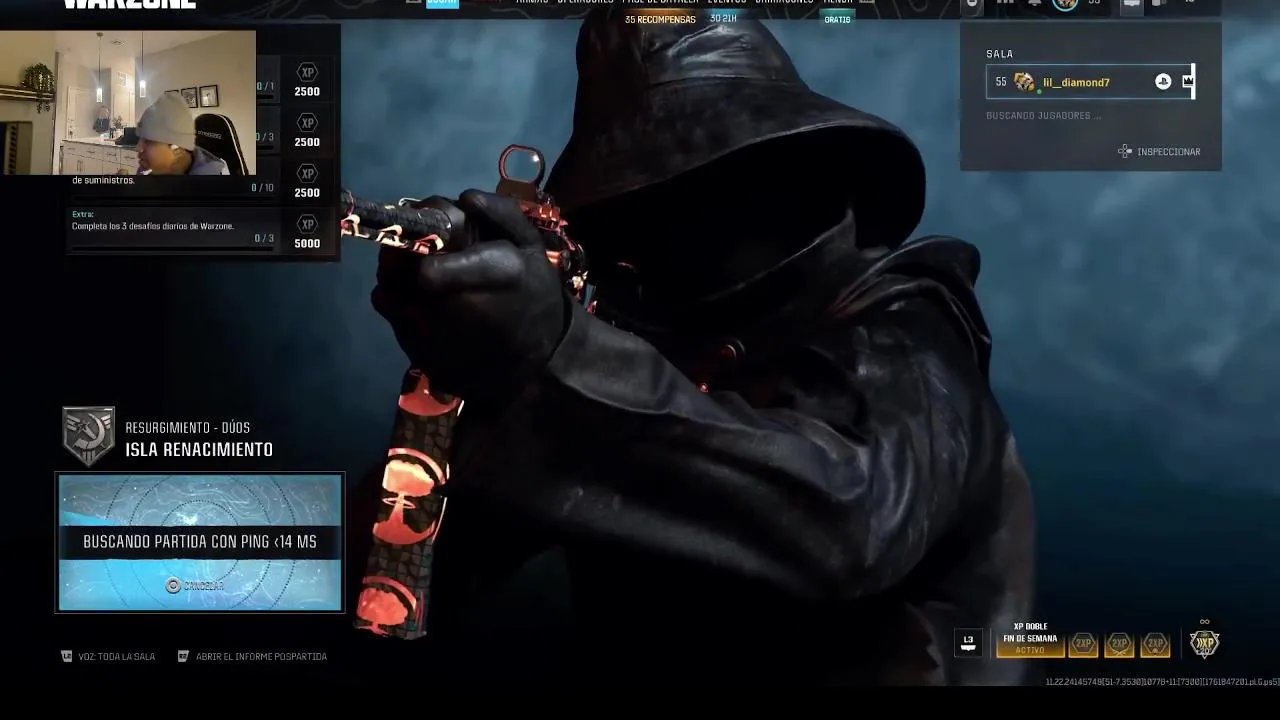1280x720 pixels.
Task: Click the XP Doble Fin de Semana Activo badge
Action: pos(1030,640)
